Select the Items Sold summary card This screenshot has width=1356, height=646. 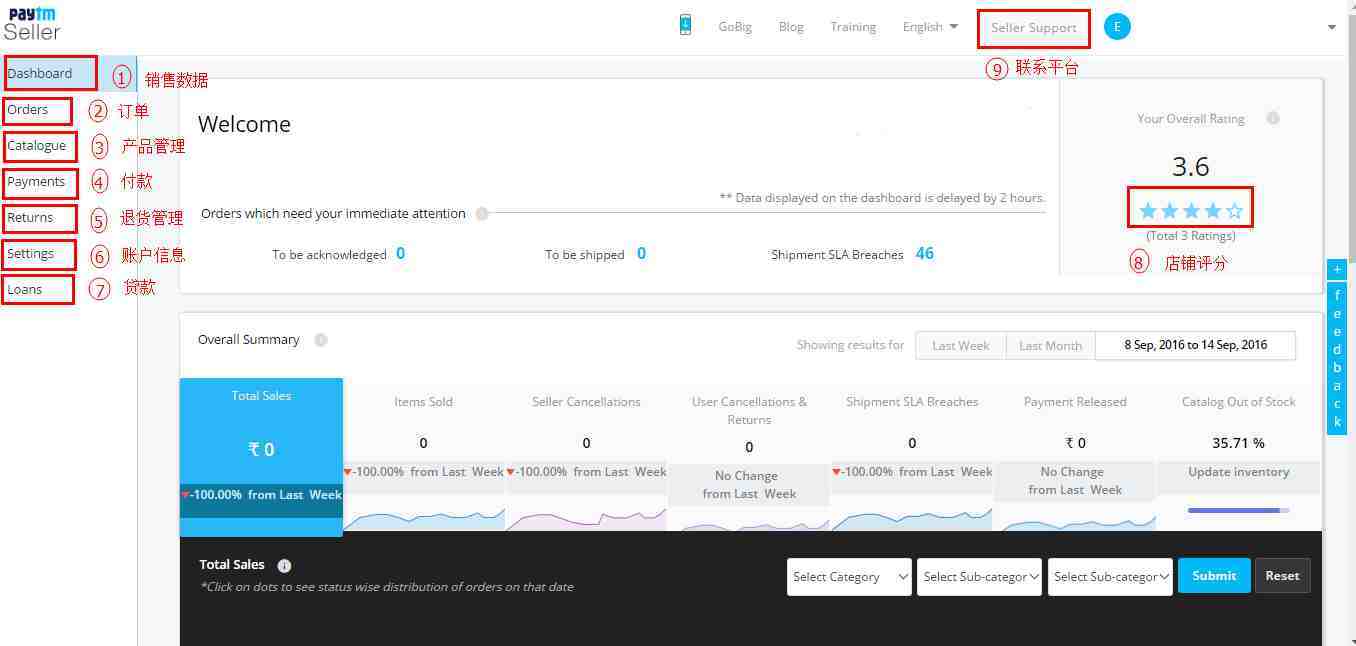[x=424, y=456]
